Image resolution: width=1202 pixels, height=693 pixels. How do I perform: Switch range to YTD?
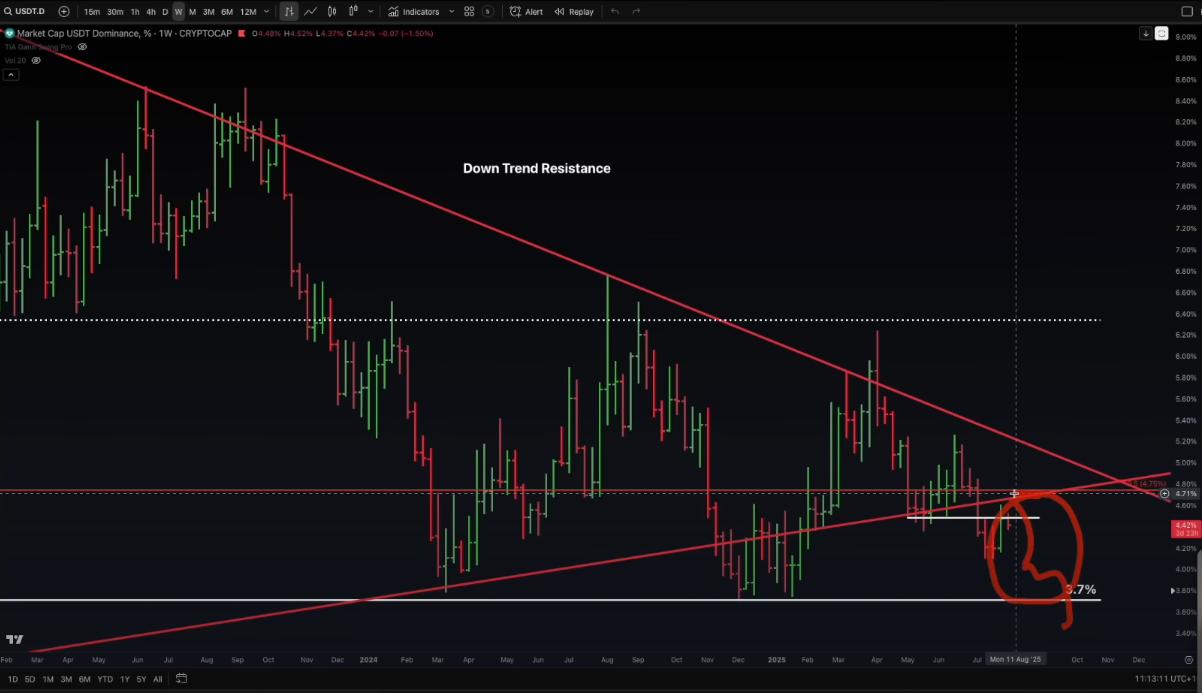click(105, 679)
